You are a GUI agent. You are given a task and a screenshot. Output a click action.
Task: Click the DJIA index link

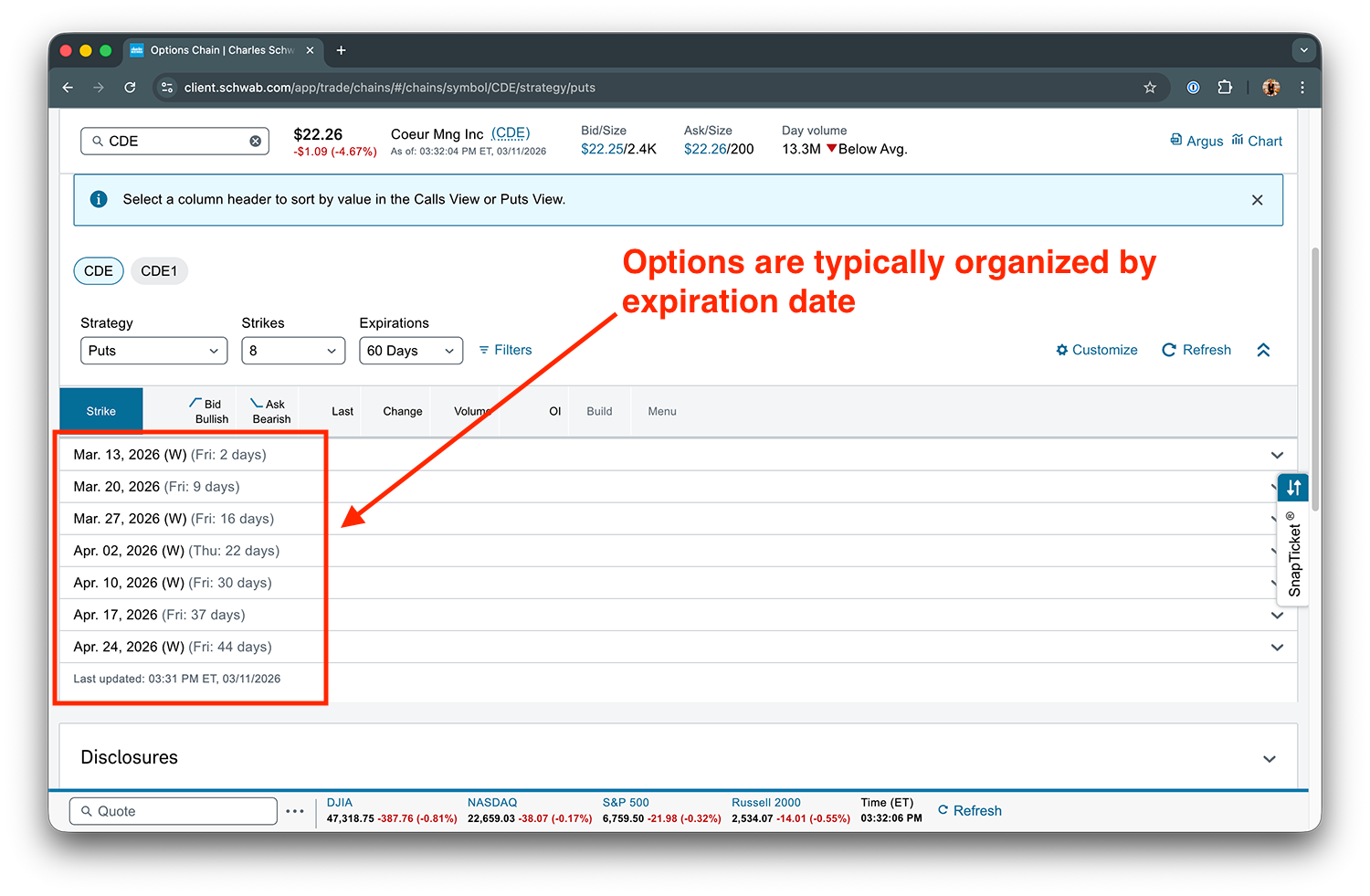coord(339,803)
